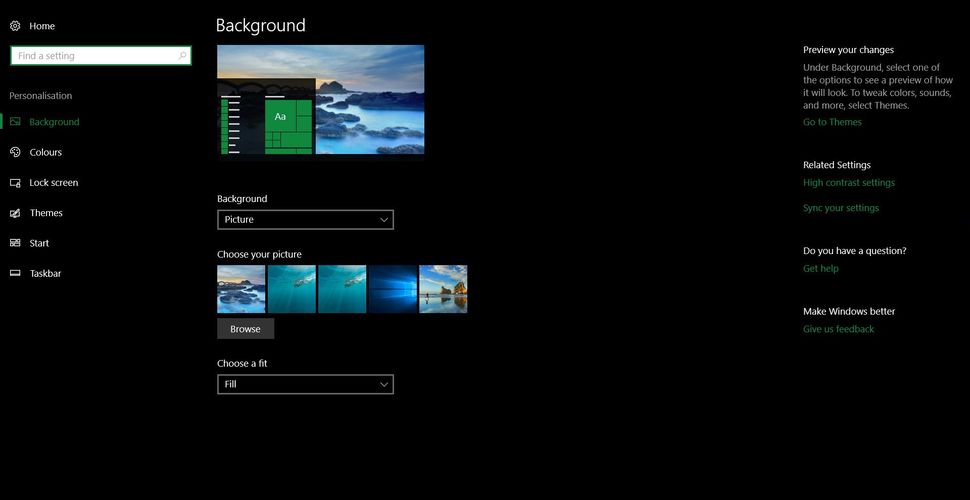Click the Taskbar icon in the sidebar
The height and width of the screenshot is (500, 970).
coord(15,274)
